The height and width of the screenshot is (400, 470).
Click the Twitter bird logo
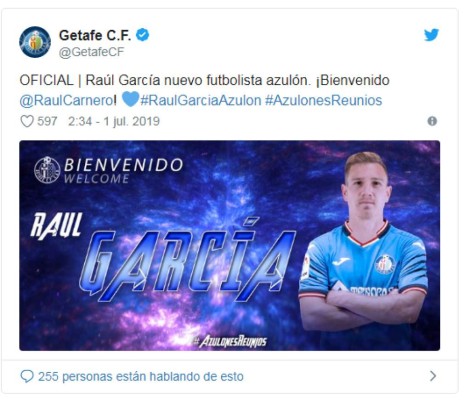pos(431,35)
